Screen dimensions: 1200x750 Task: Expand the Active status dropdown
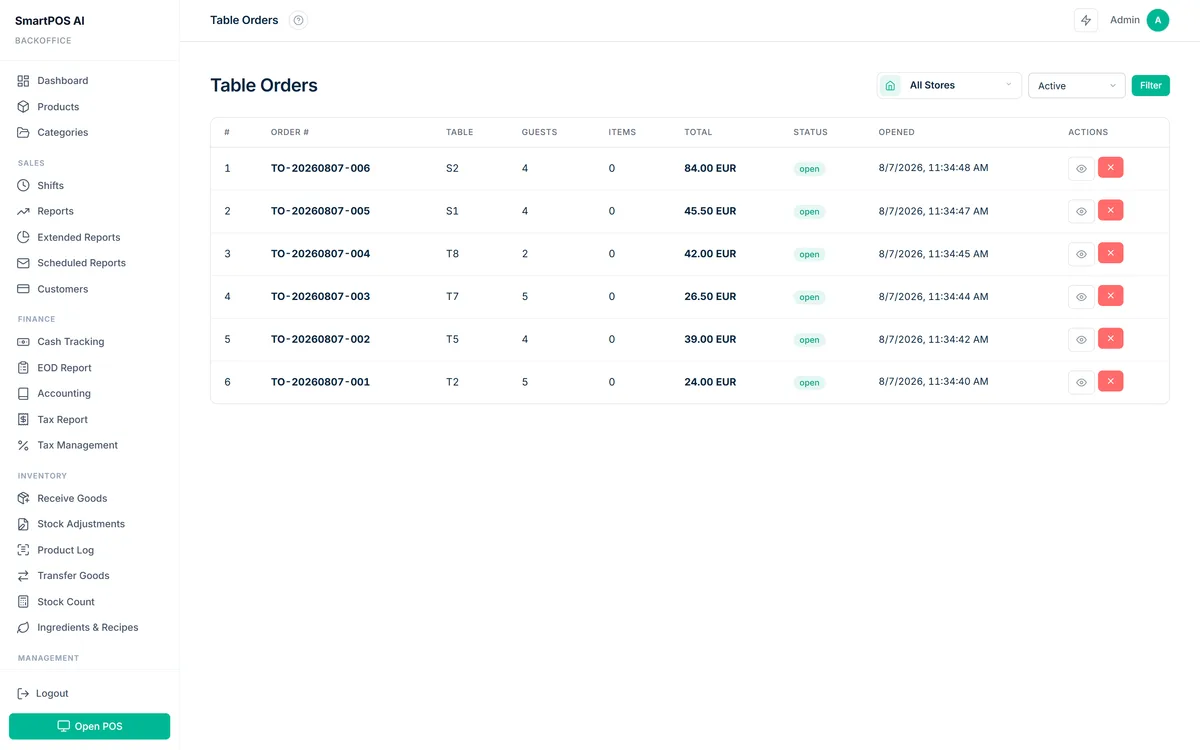point(1077,86)
